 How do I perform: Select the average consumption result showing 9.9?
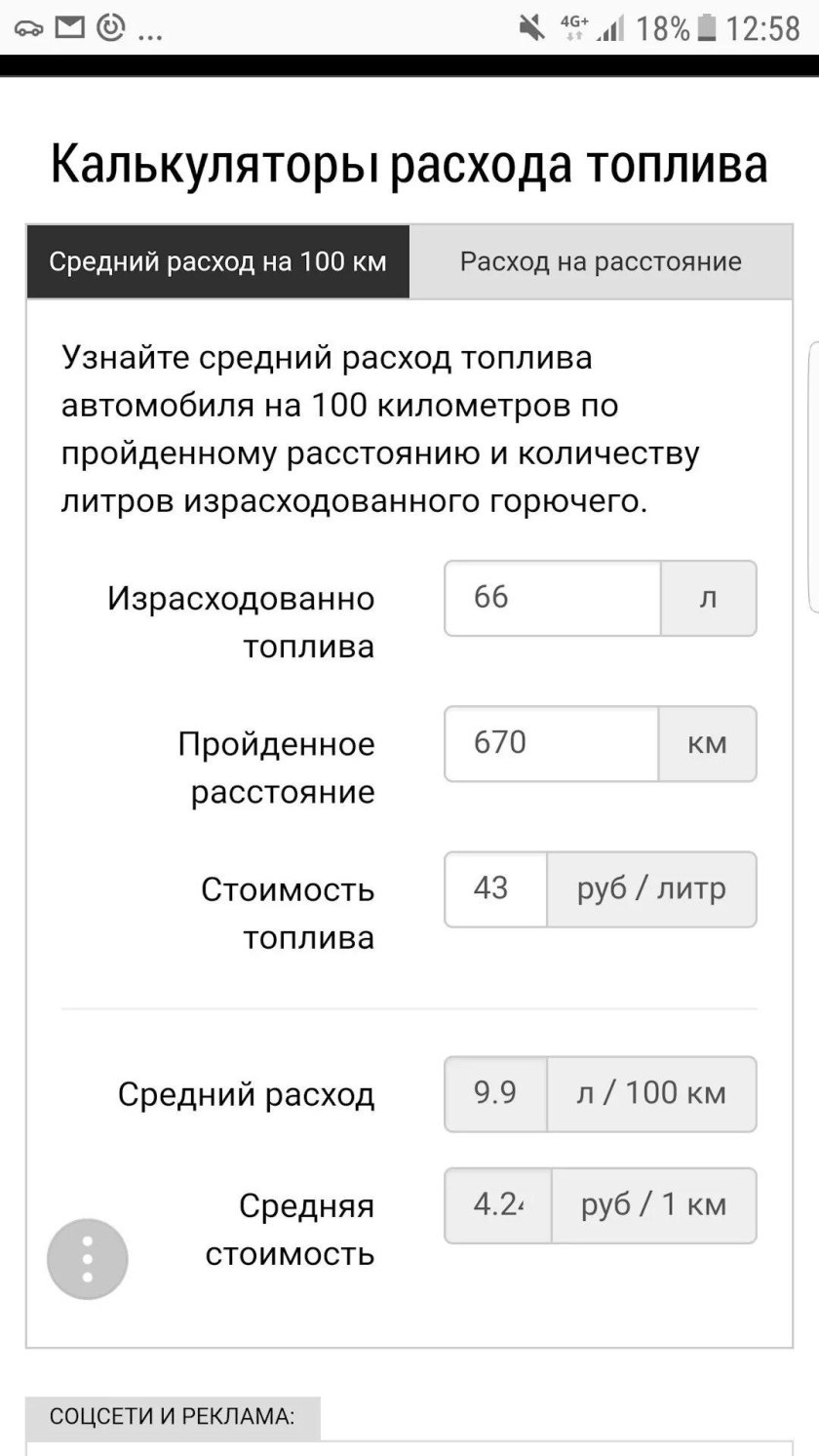pyautogui.click(x=493, y=1093)
